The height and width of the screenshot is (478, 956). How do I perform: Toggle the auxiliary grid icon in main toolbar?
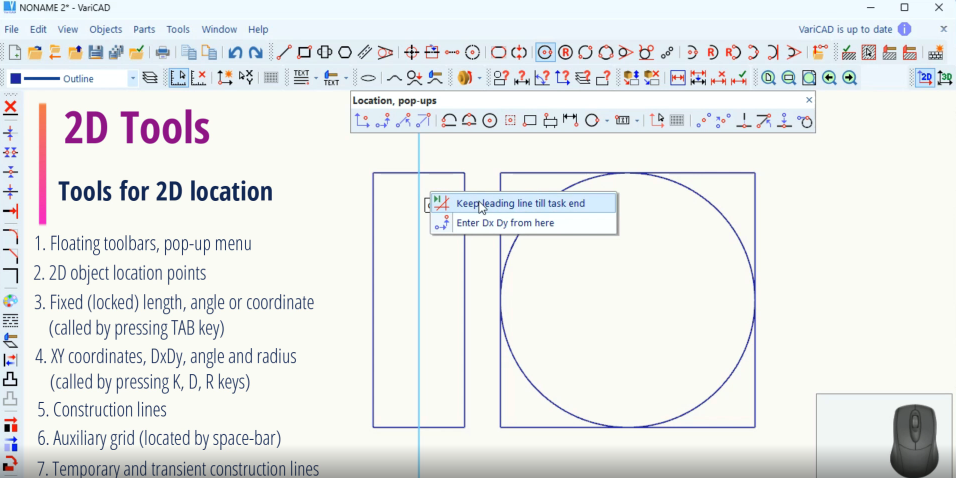pos(271,78)
